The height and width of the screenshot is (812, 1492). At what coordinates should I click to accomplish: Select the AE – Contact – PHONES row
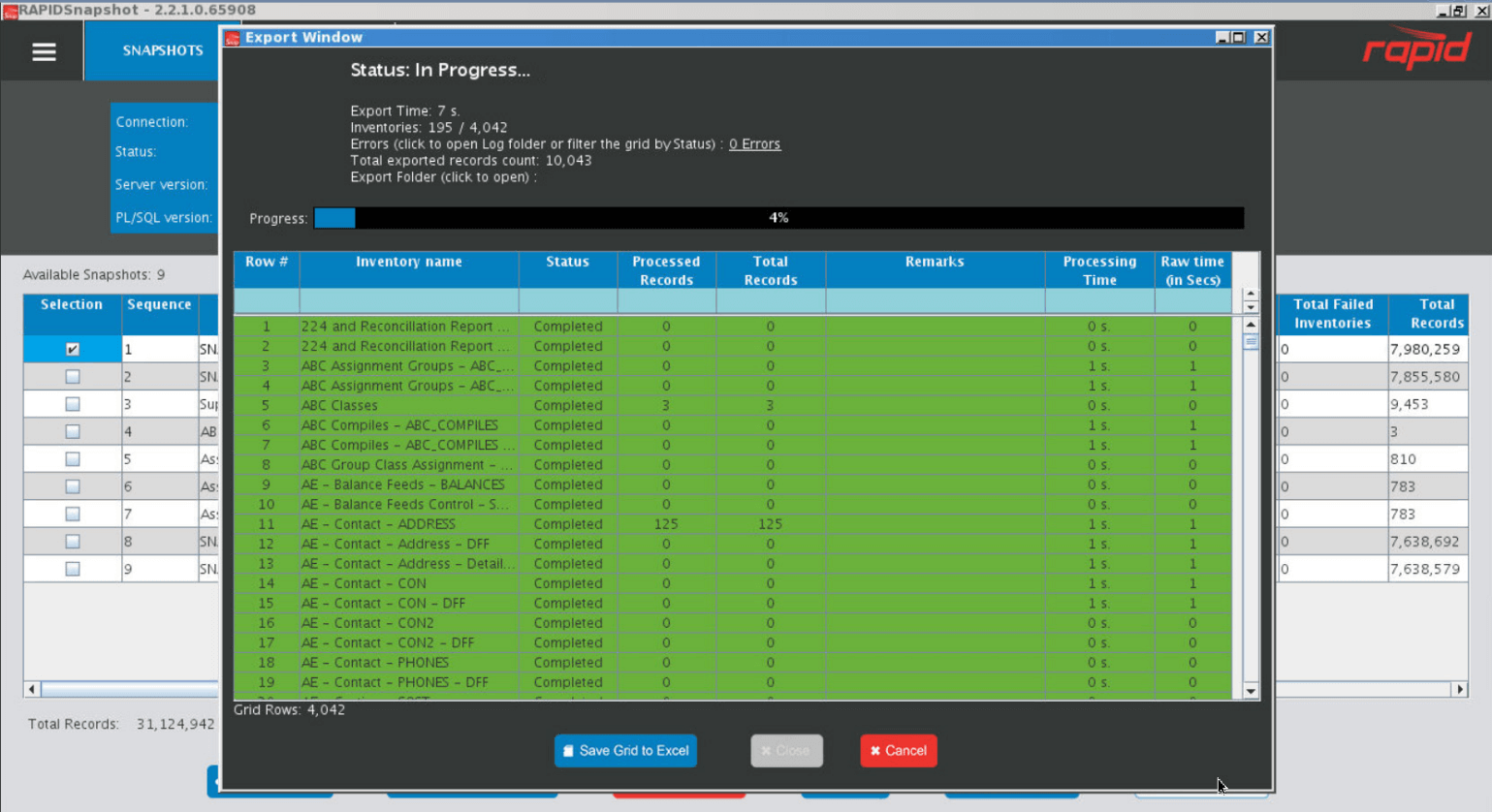733,663
